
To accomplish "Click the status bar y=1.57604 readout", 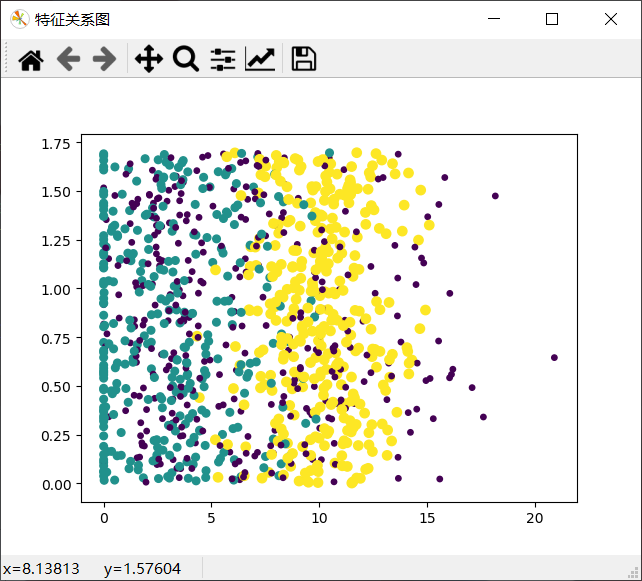I will coord(142,568).
